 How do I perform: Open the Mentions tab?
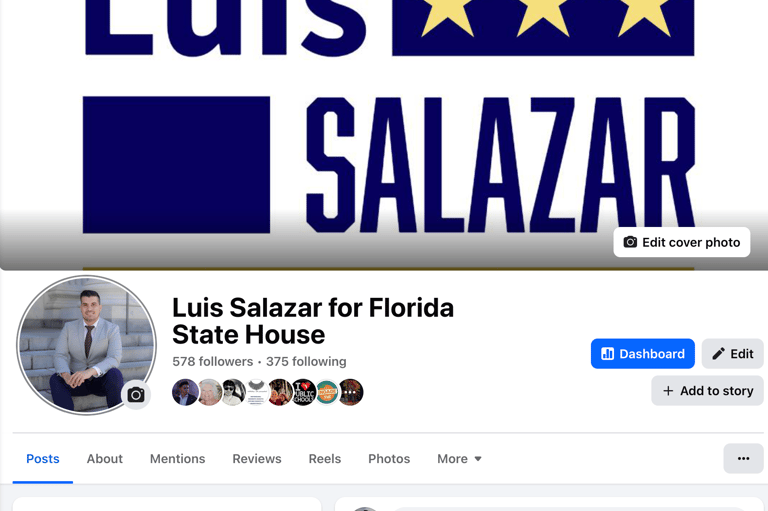(177, 459)
